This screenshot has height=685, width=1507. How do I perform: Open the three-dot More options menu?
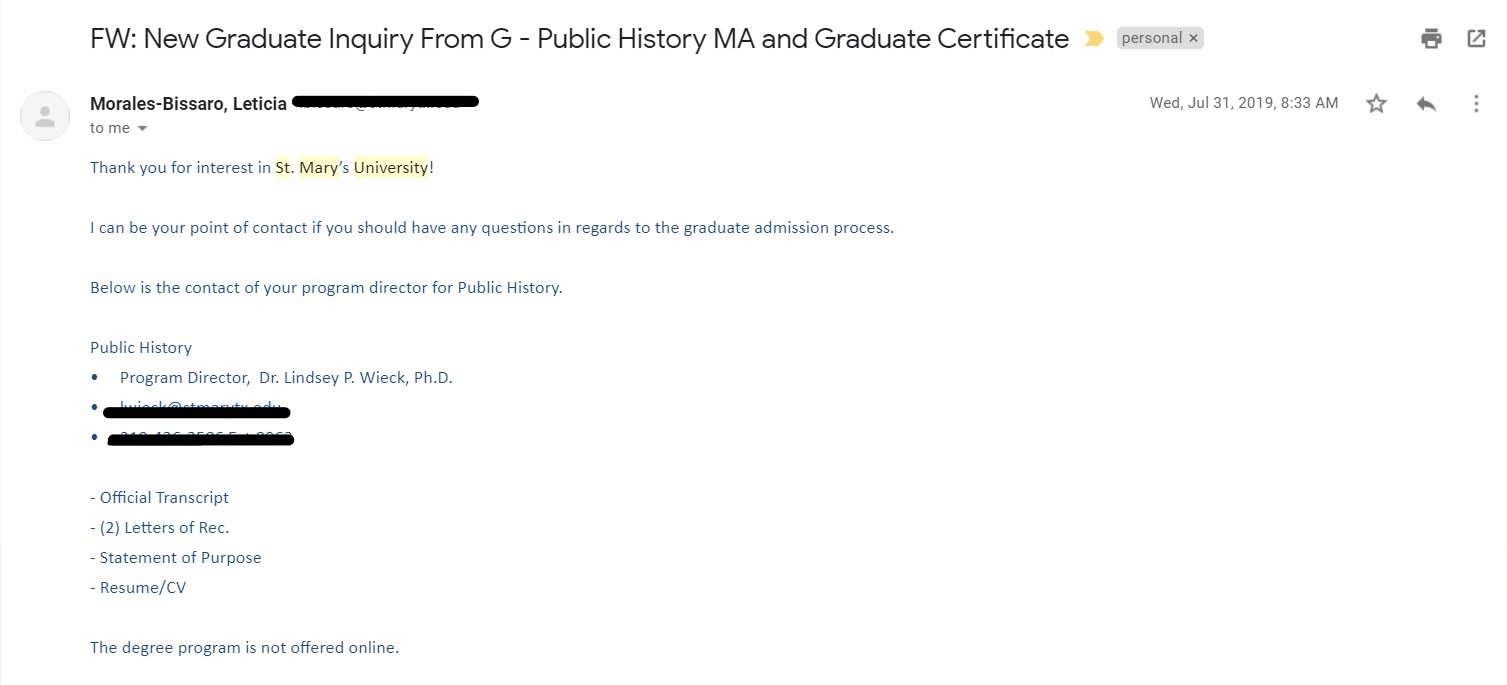pos(1476,103)
